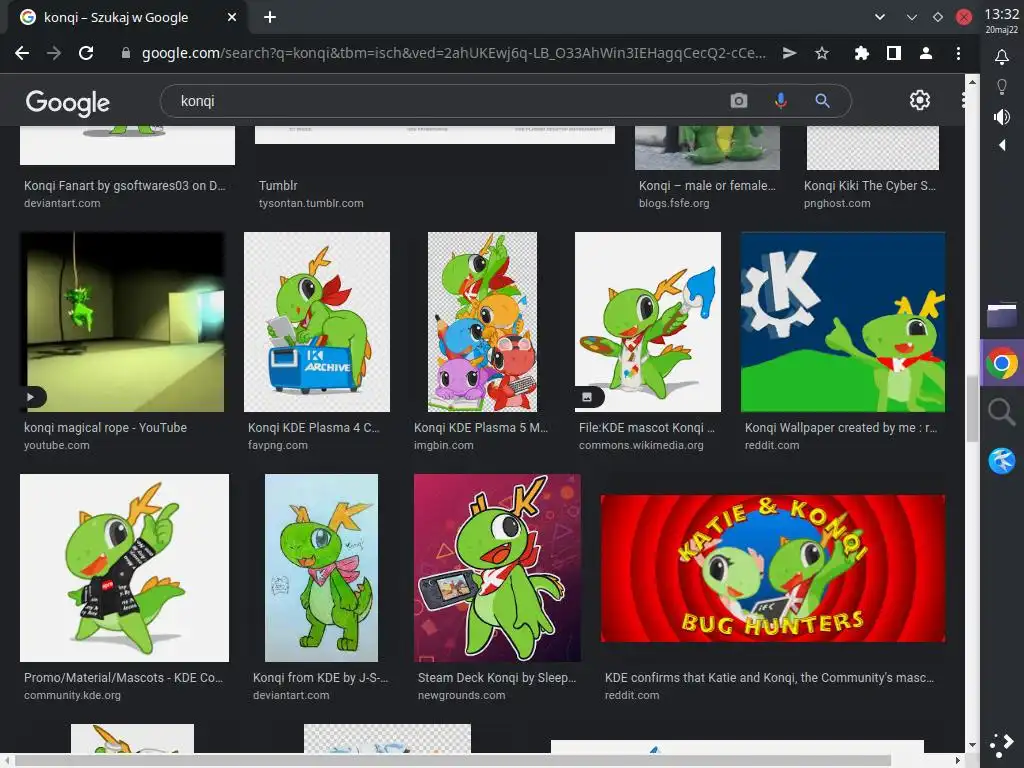This screenshot has width=1024, height=768.
Task: Click the Tumblr result title
Action: point(278,185)
